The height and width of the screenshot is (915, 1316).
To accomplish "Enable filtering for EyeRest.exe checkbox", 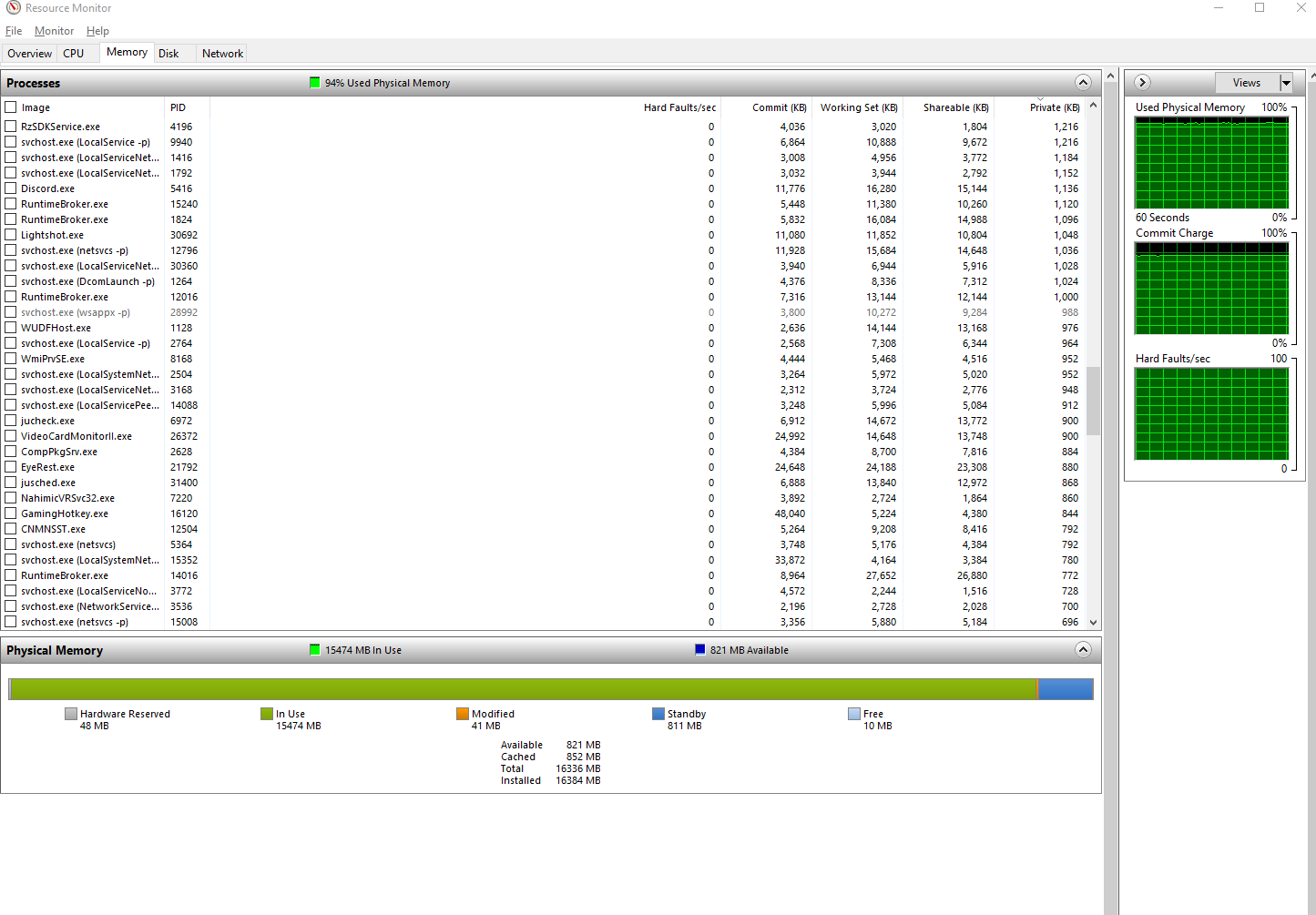I will point(11,467).
